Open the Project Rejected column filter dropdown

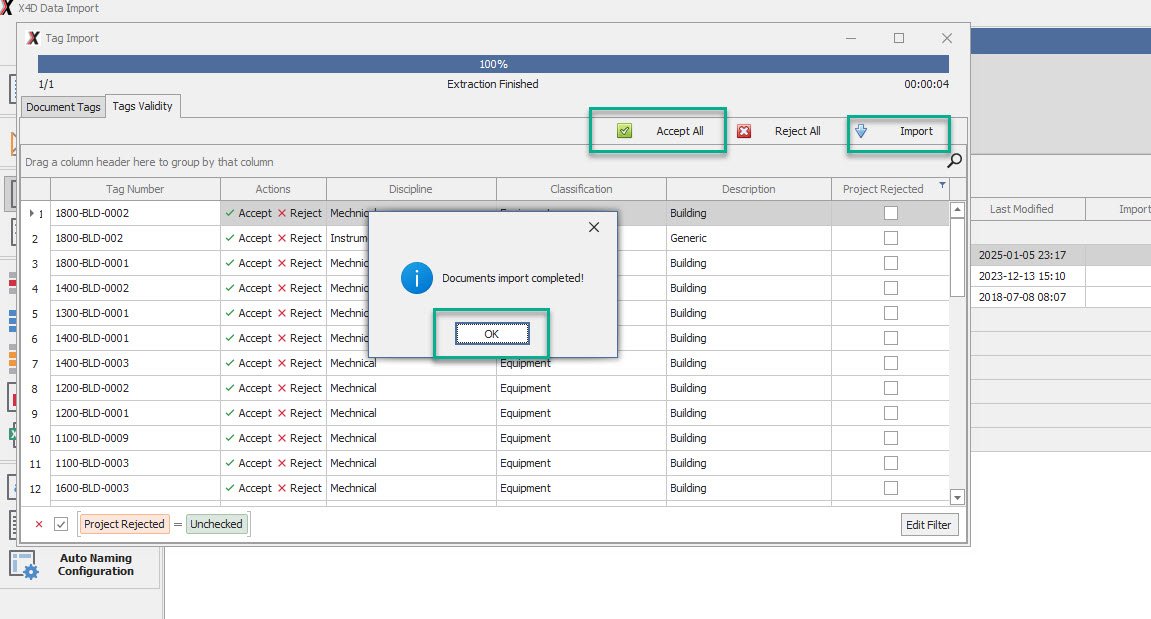click(942, 186)
